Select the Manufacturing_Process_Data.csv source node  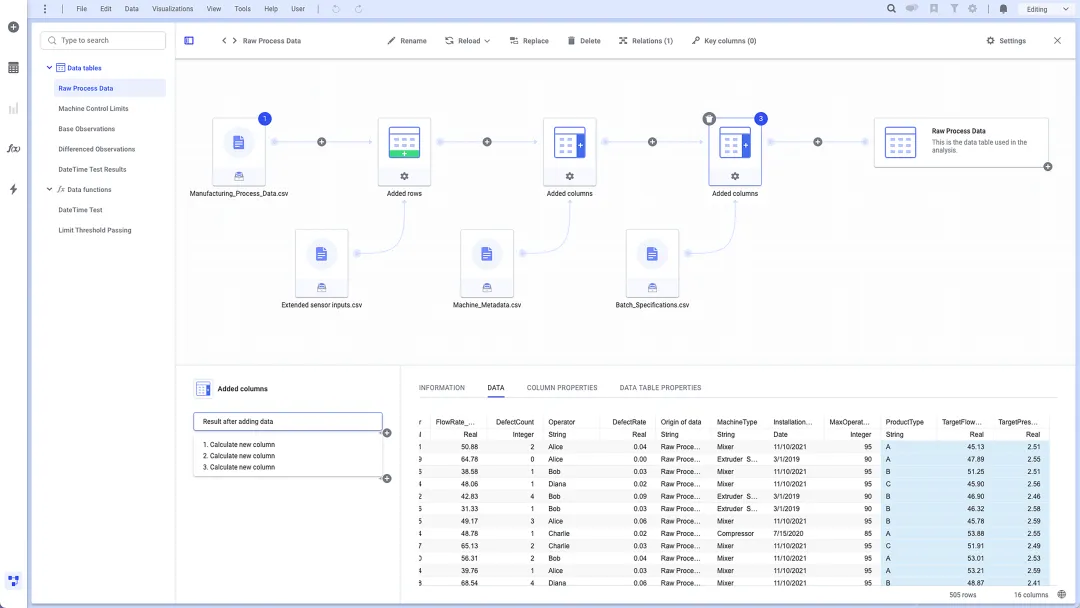[239, 151]
